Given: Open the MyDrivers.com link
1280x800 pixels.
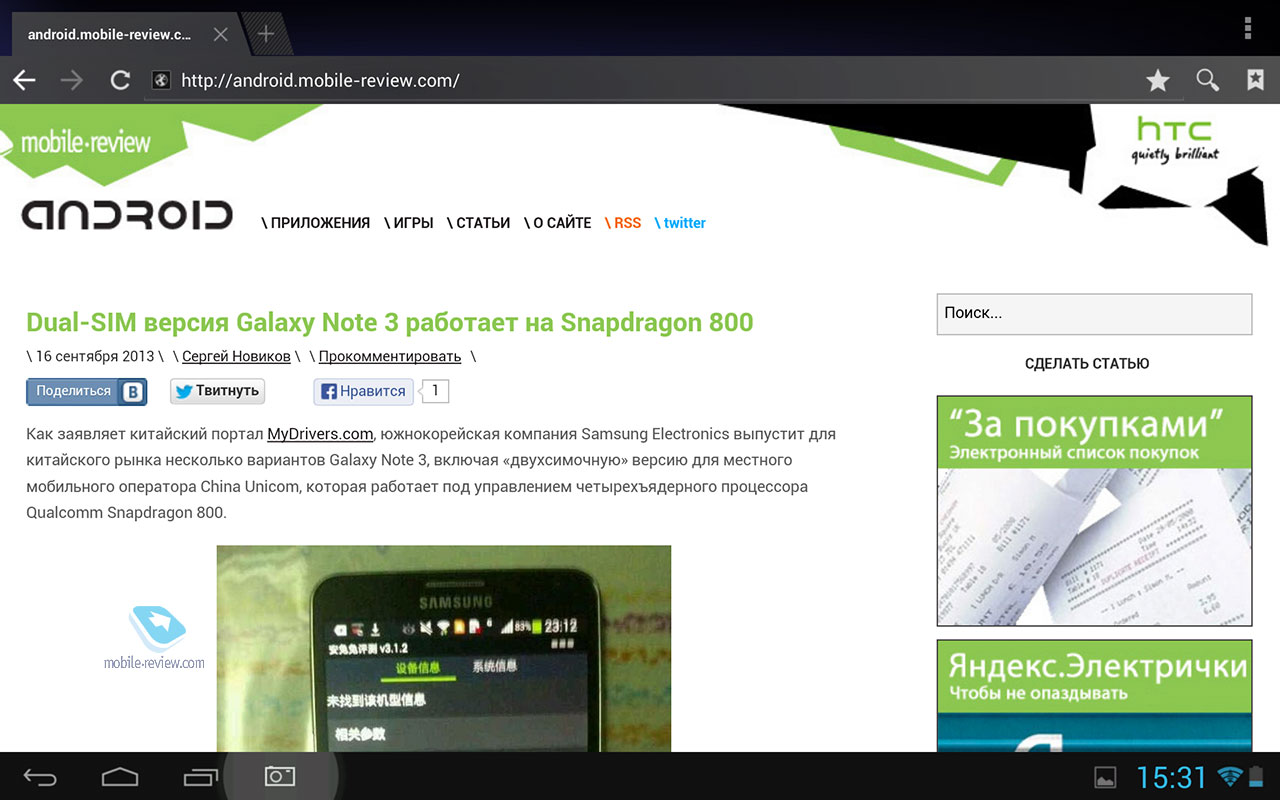Looking at the screenshot, I should [320, 434].
